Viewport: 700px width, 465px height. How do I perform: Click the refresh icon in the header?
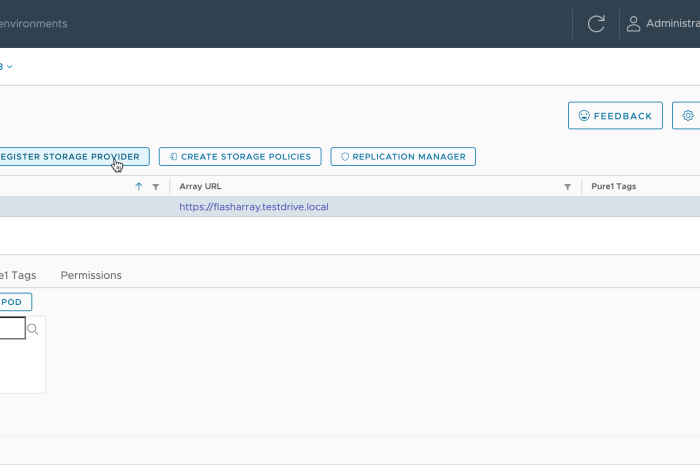tap(596, 24)
